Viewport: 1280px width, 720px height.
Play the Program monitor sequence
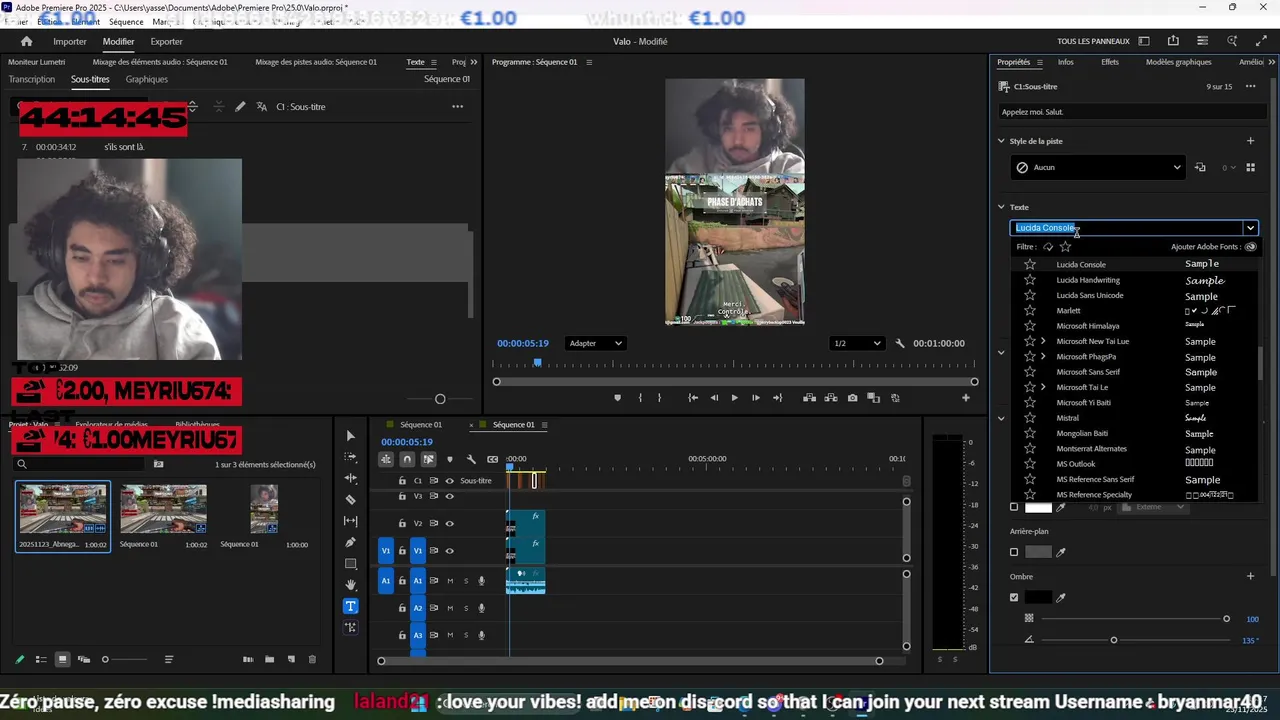point(734,398)
